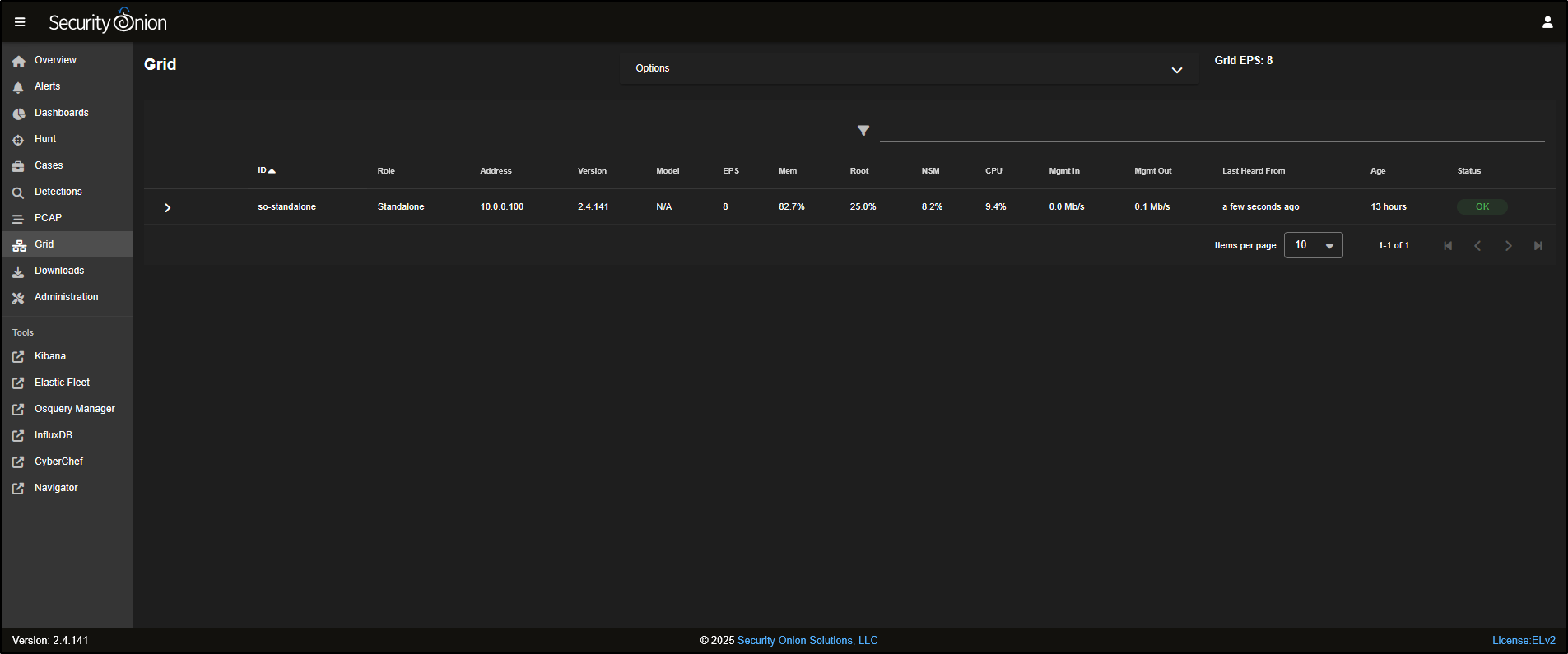Screen dimensions: 1568x654
Task: Click the filter funnel icon
Action: (863, 131)
